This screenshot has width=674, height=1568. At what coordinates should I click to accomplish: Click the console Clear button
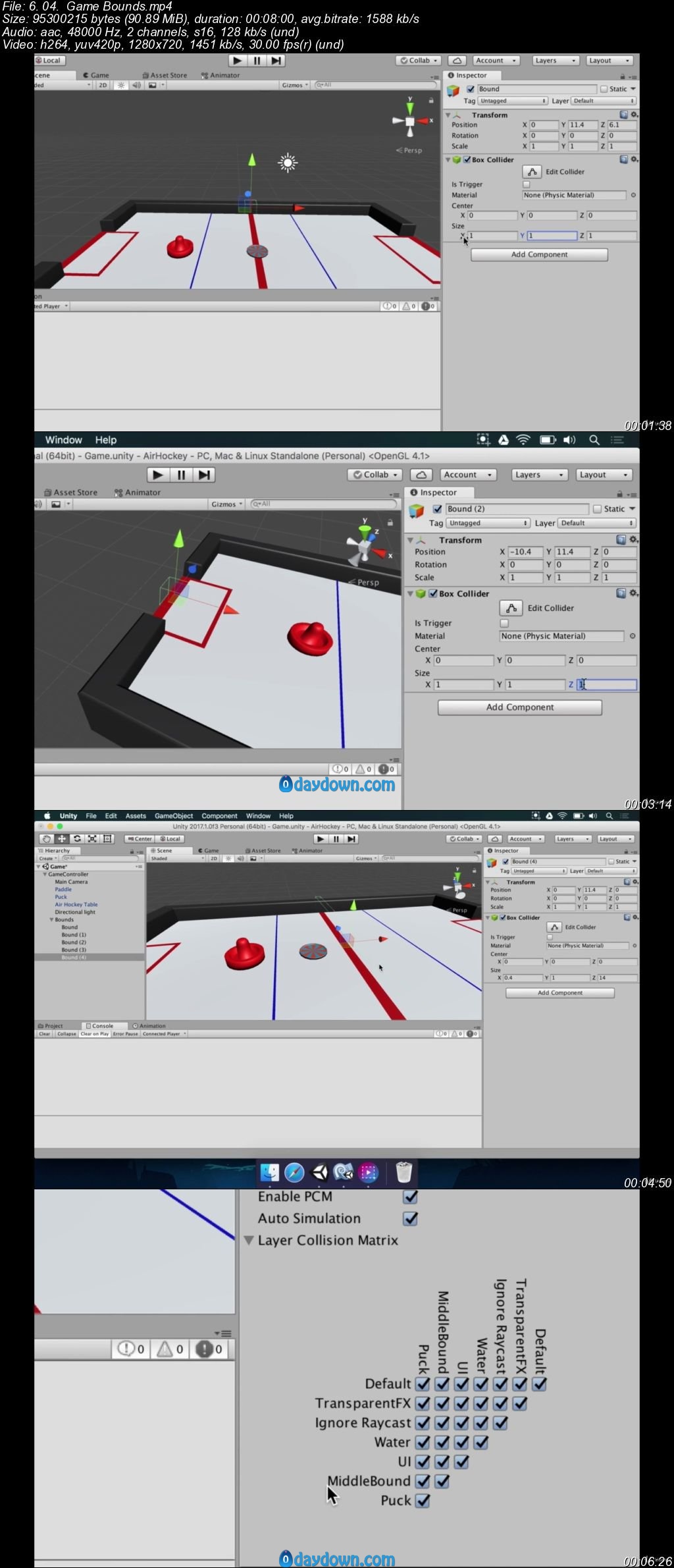[45, 1034]
